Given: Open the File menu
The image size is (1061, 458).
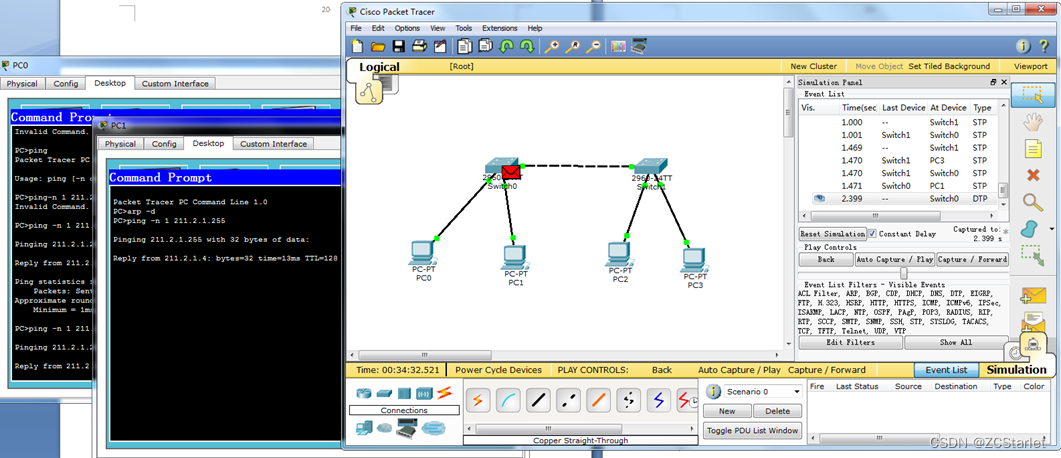Looking at the screenshot, I should 356,28.
